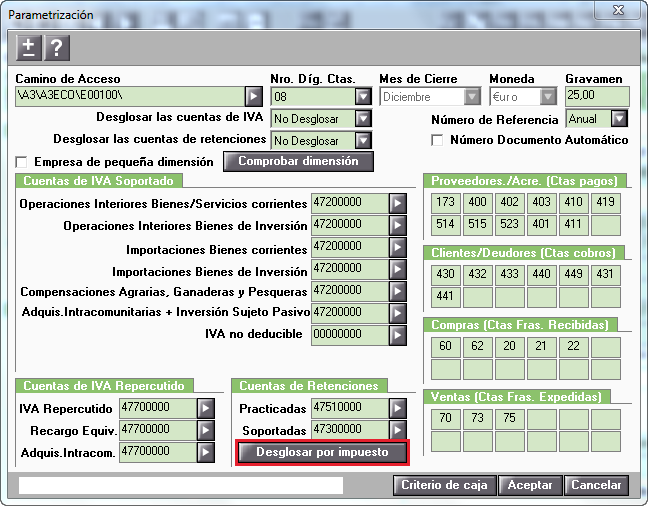Click the Soportadas 47300000 field

click(350, 430)
